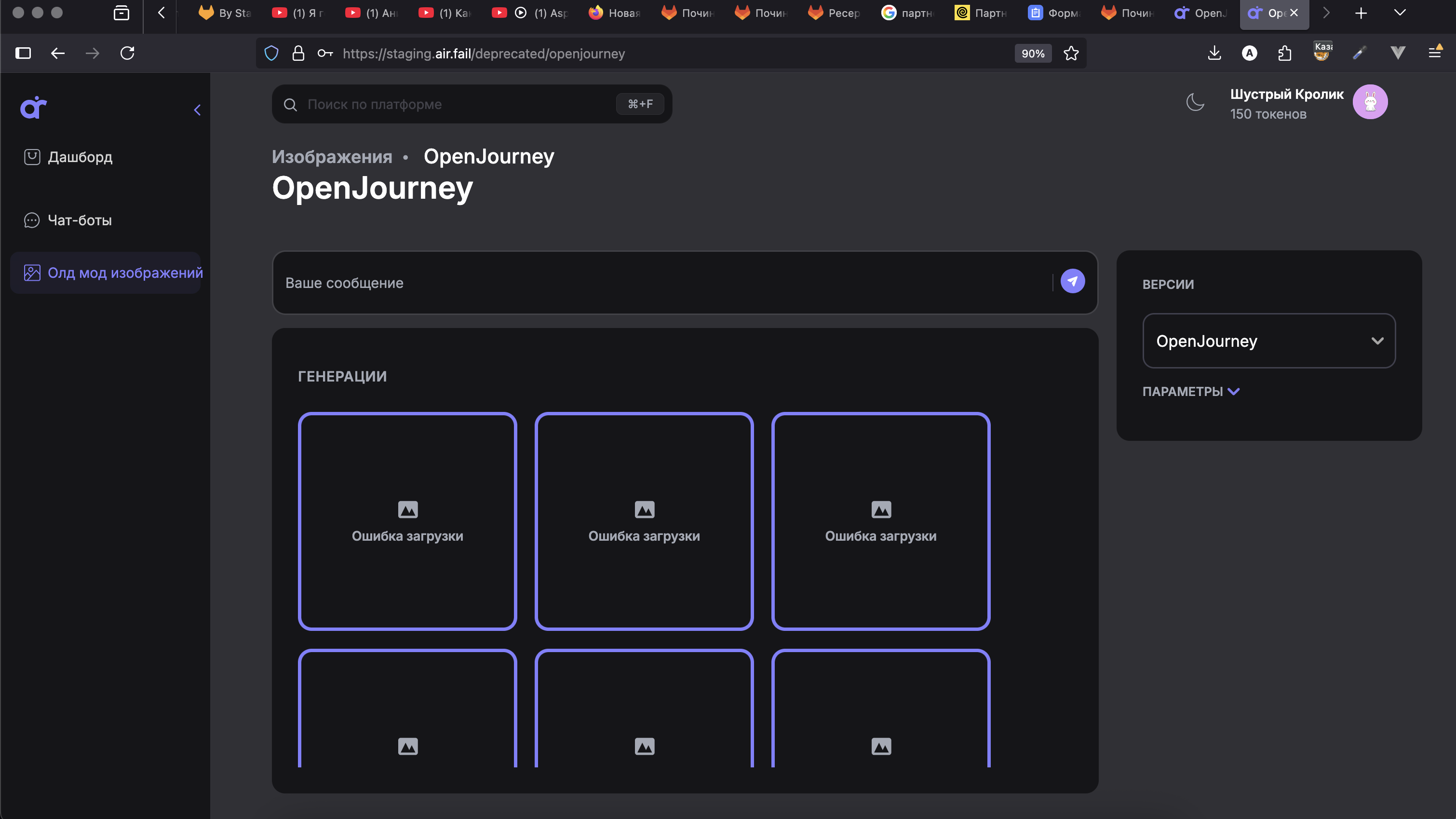Open the OpenJourney version dropdown
Image resolution: width=1456 pixels, height=819 pixels.
[1269, 341]
